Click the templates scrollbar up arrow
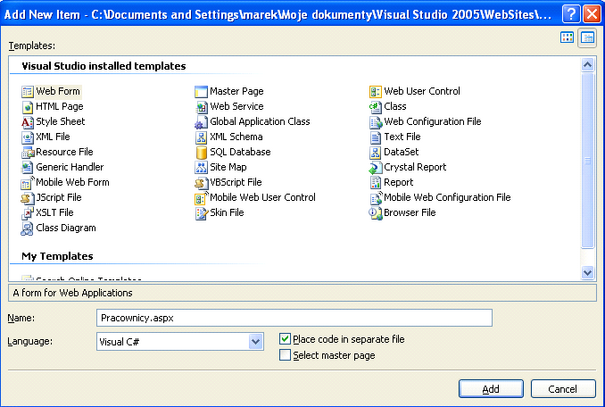The width and height of the screenshot is (605, 407). [x=587, y=64]
